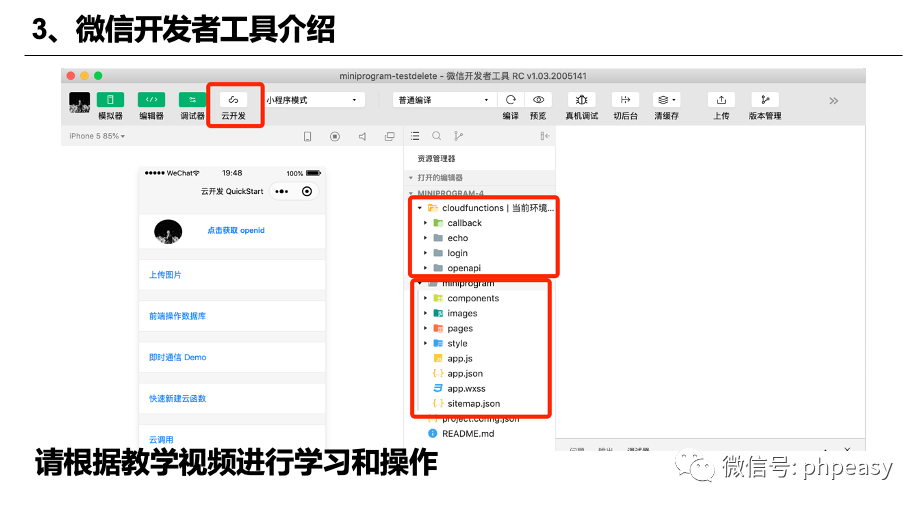Image resolution: width=922 pixels, height=509 pixels.
Task: Click the 前端操作数据库 link
Action: click(x=178, y=316)
